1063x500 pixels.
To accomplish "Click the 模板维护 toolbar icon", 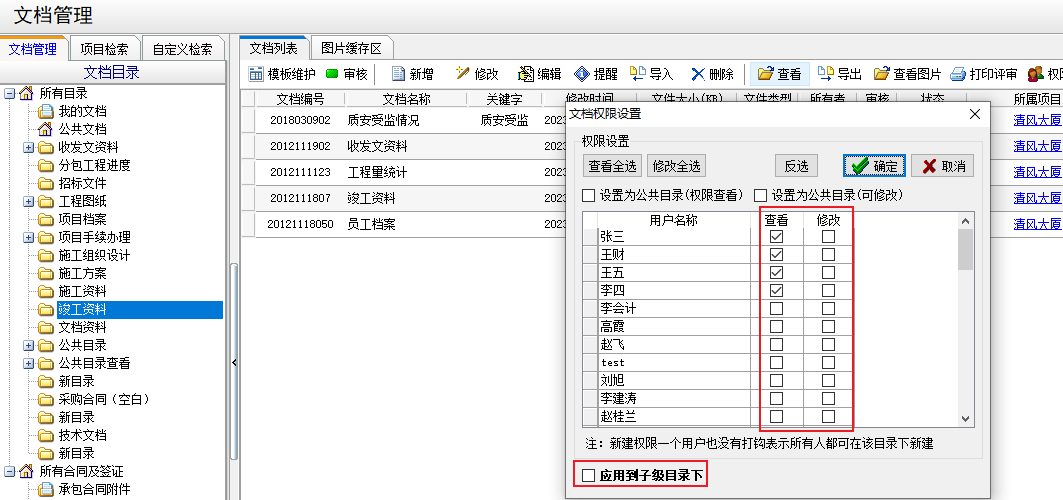I will tap(256, 74).
